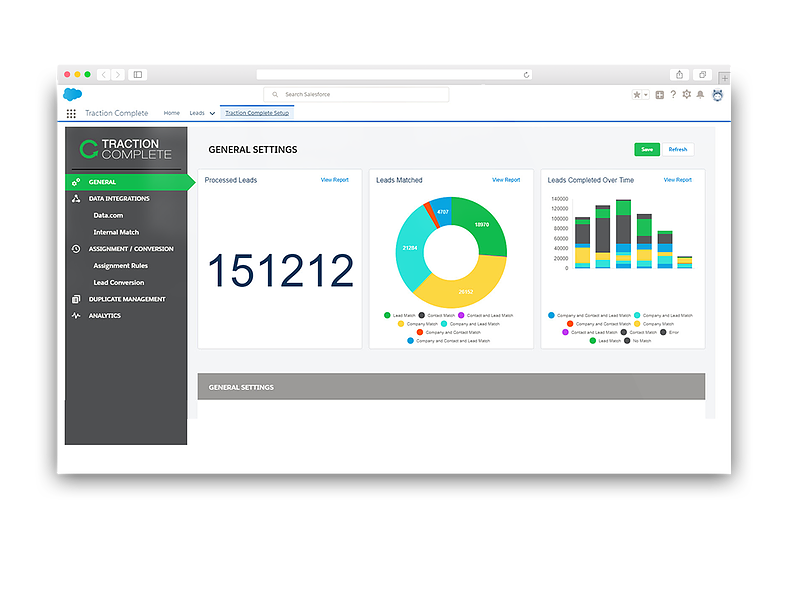Click the blue 4707 donut segment
This screenshot has height=603, width=792.
tap(442, 212)
